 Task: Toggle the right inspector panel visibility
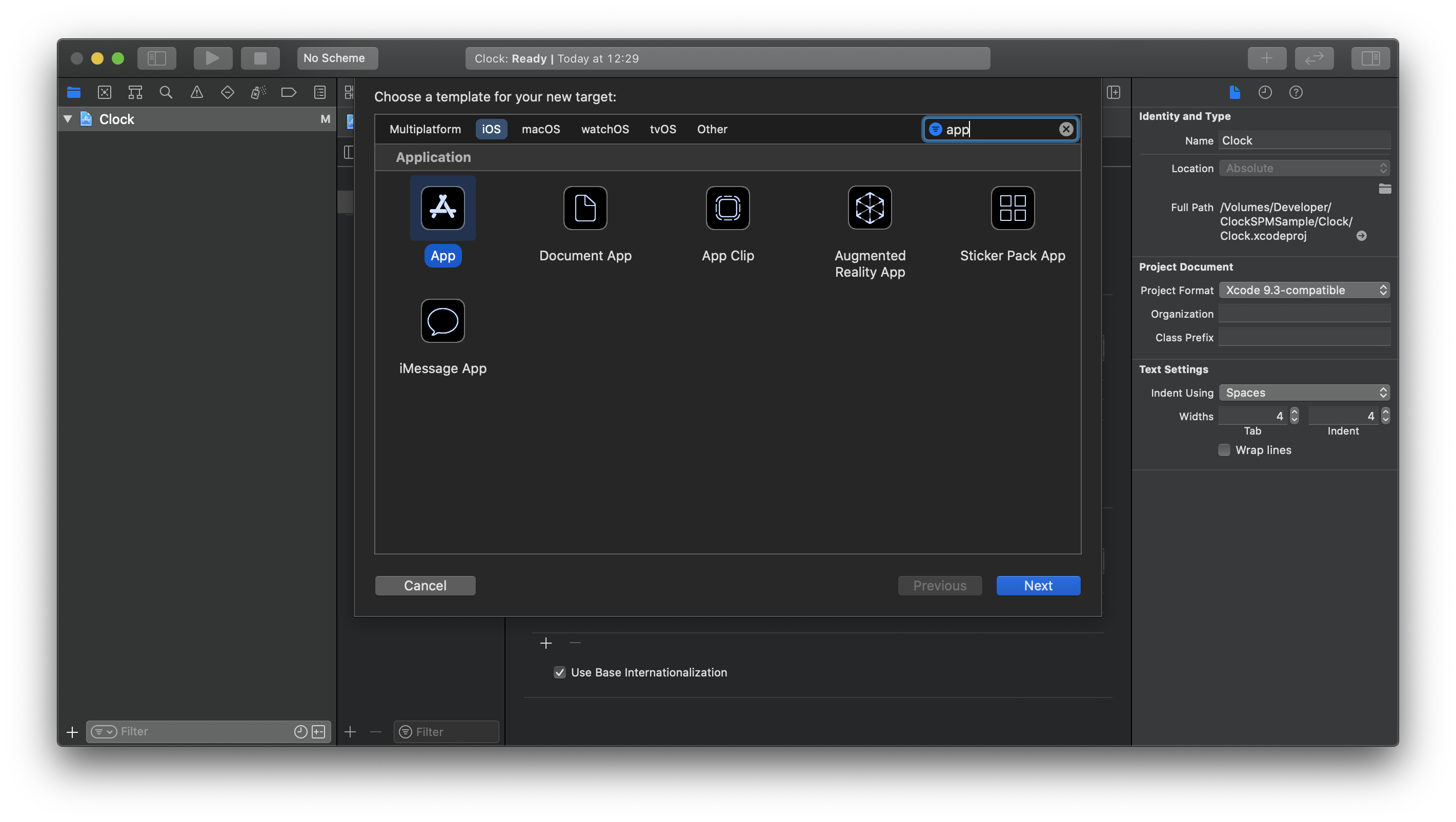[1370, 58]
